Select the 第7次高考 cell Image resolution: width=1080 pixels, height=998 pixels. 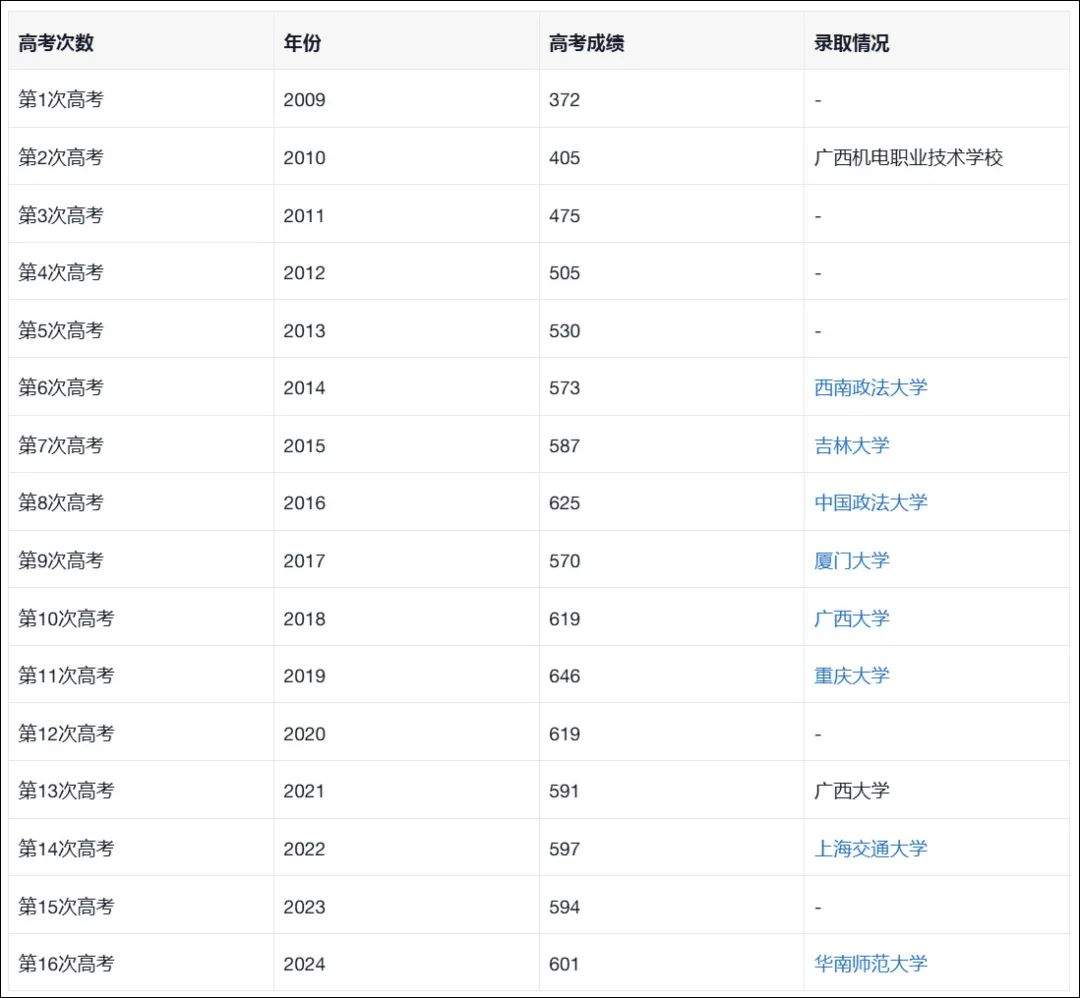(141, 446)
